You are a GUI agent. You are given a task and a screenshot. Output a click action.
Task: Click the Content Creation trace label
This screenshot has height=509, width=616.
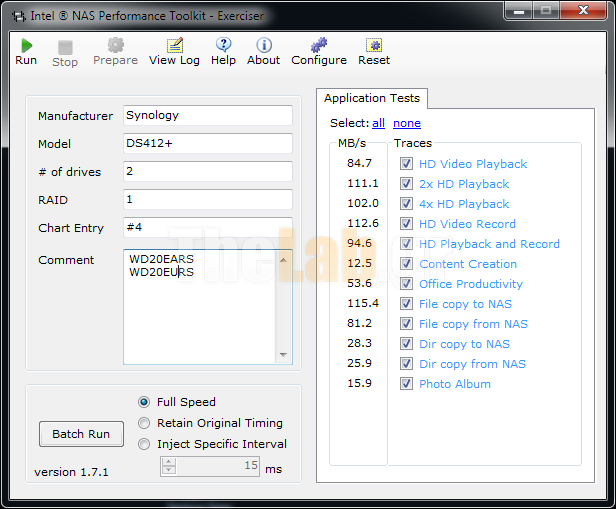[468, 264]
